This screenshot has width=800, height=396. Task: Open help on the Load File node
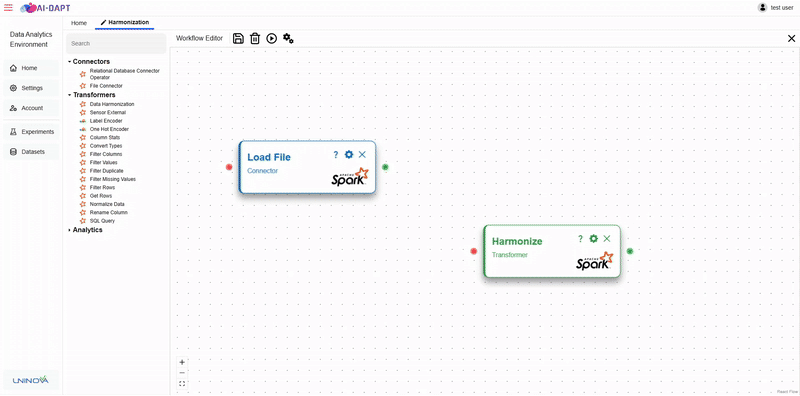336,155
